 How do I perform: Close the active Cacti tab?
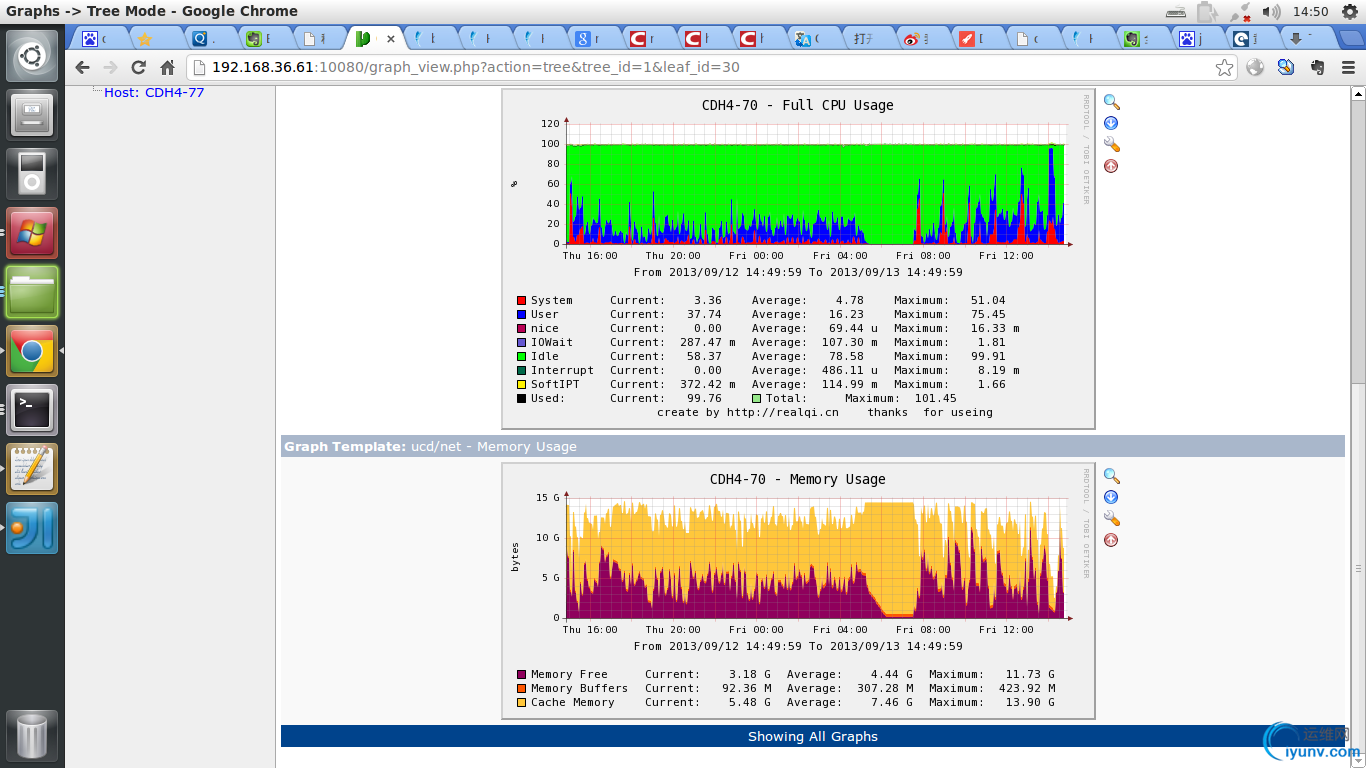tap(390, 39)
